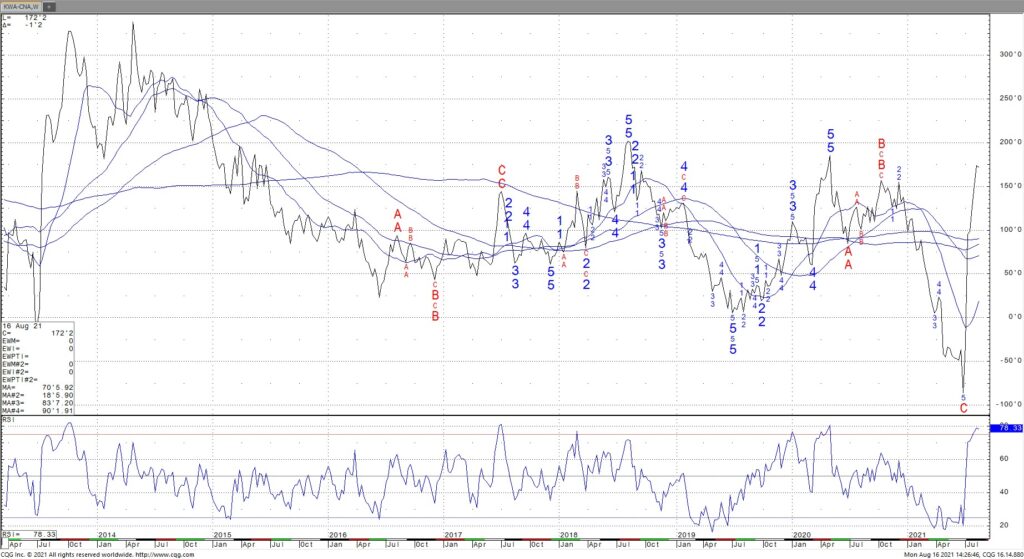Select the 2018 year marker on time axis
Viewport: 1024px width, 559px height.
coord(570,536)
